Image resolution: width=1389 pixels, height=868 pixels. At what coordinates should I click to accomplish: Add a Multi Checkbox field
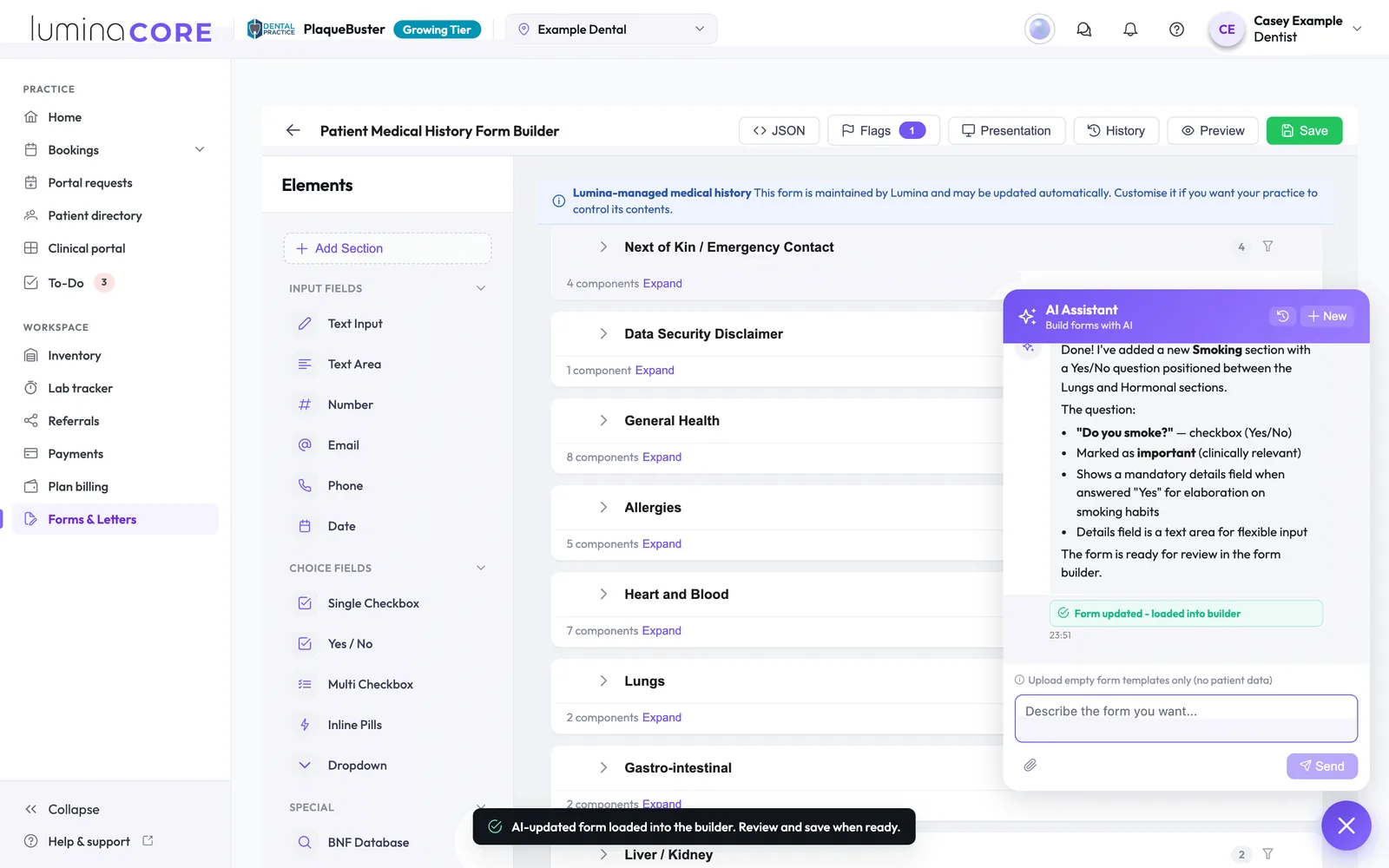[x=388, y=684]
